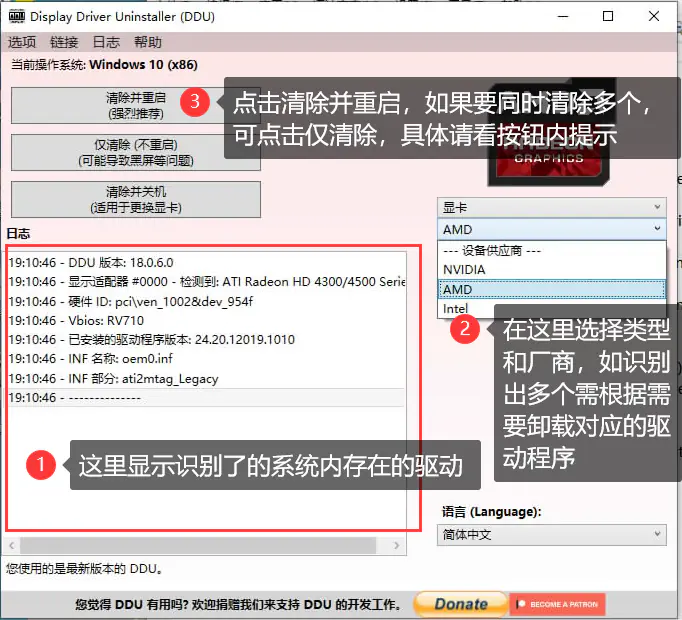Open the 帮助 menu
Image resolution: width=682 pixels, height=620 pixels.
[148, 42]
